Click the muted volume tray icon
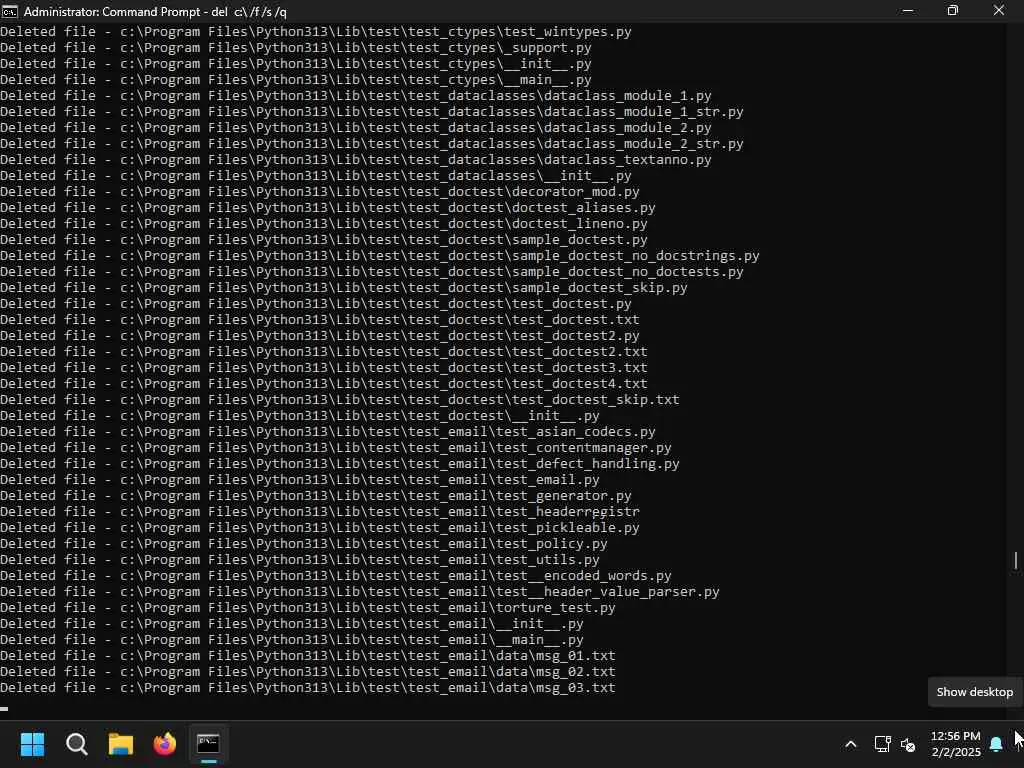1024x768 pixels. coord(908,744)
